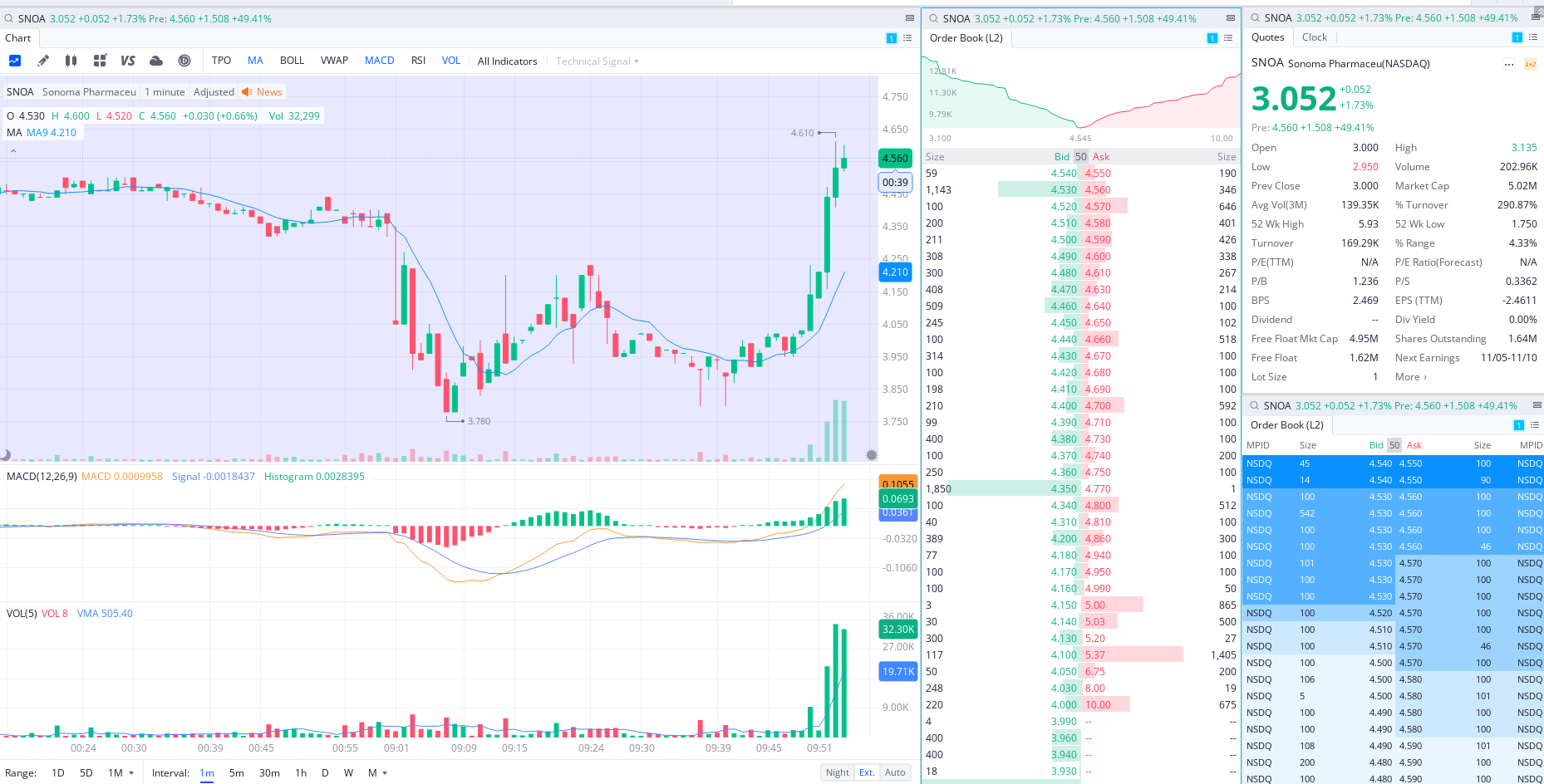Open the Technical Signal dropdown
Screen dimensions: 1544x784
(x=597, y=61)
